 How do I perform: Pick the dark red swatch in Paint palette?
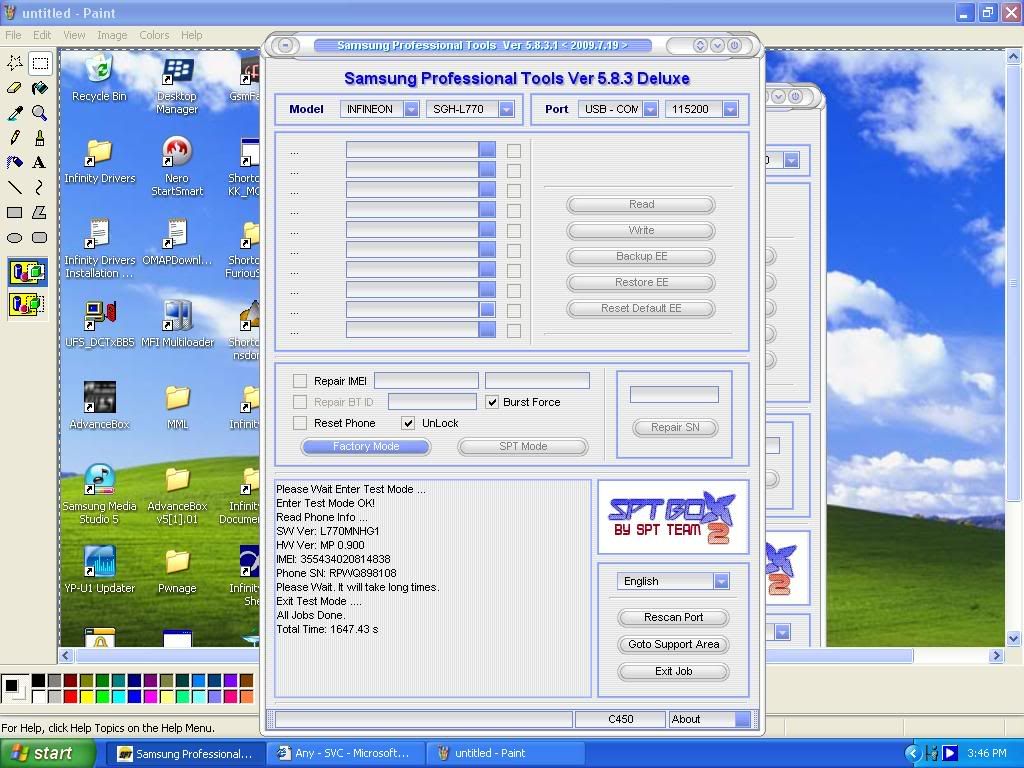pos(71,681)
